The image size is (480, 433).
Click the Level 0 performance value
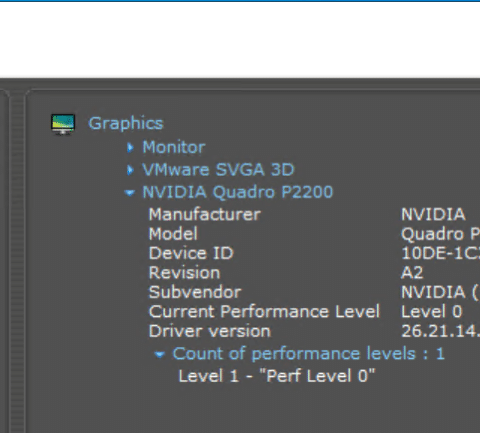click(432, 312)
